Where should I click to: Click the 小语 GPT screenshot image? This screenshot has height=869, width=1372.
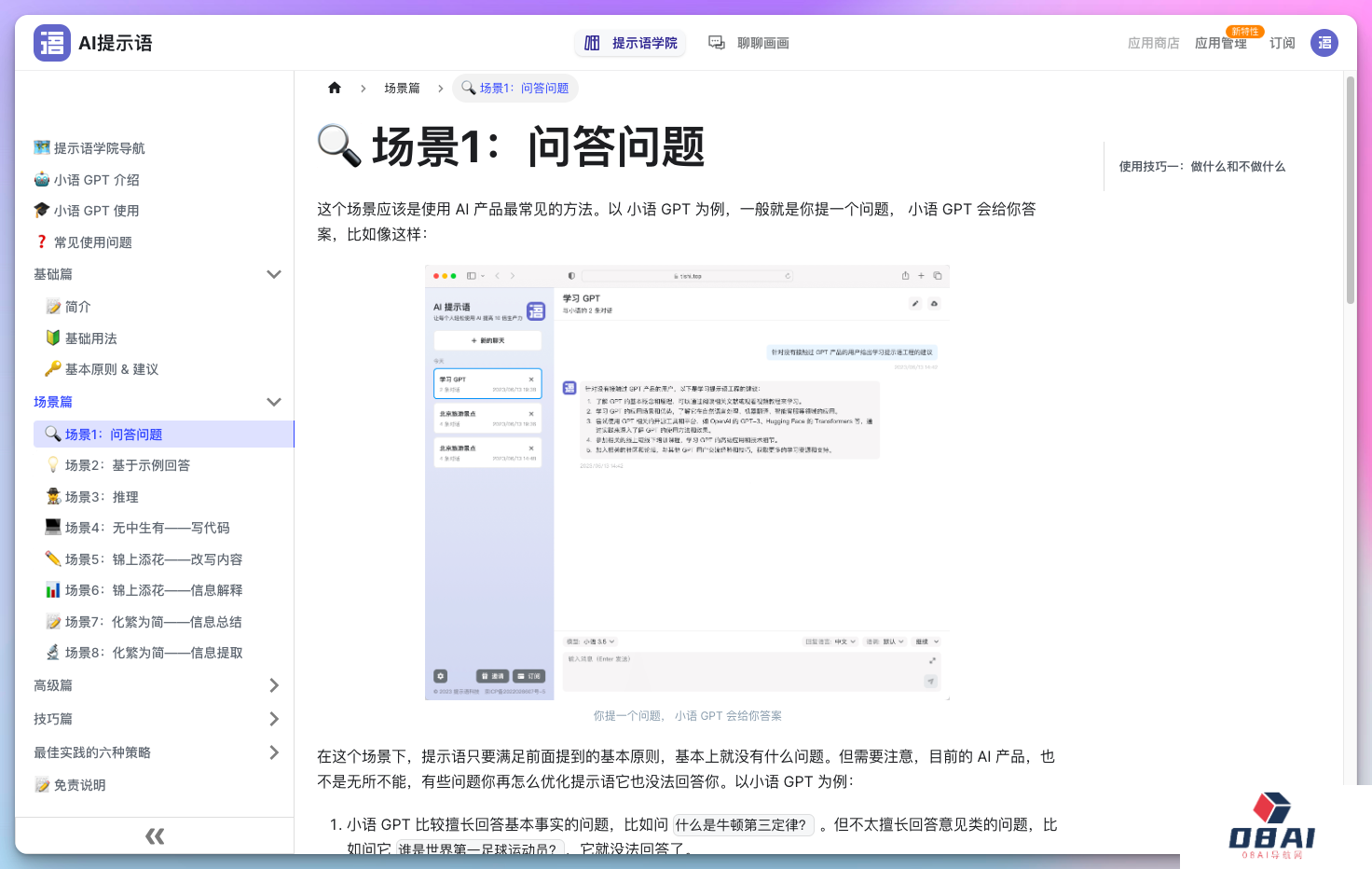(x=687, y=482)
